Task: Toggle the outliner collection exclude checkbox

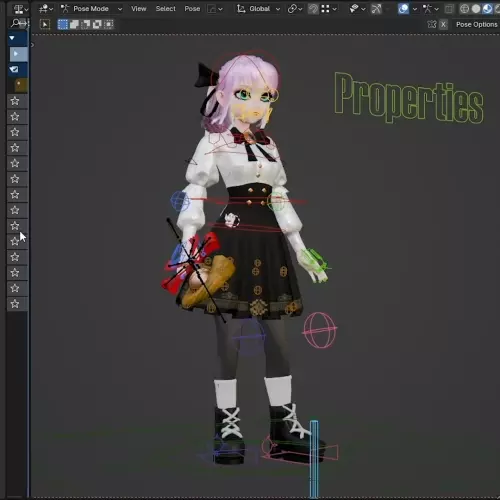Action: 14,69
